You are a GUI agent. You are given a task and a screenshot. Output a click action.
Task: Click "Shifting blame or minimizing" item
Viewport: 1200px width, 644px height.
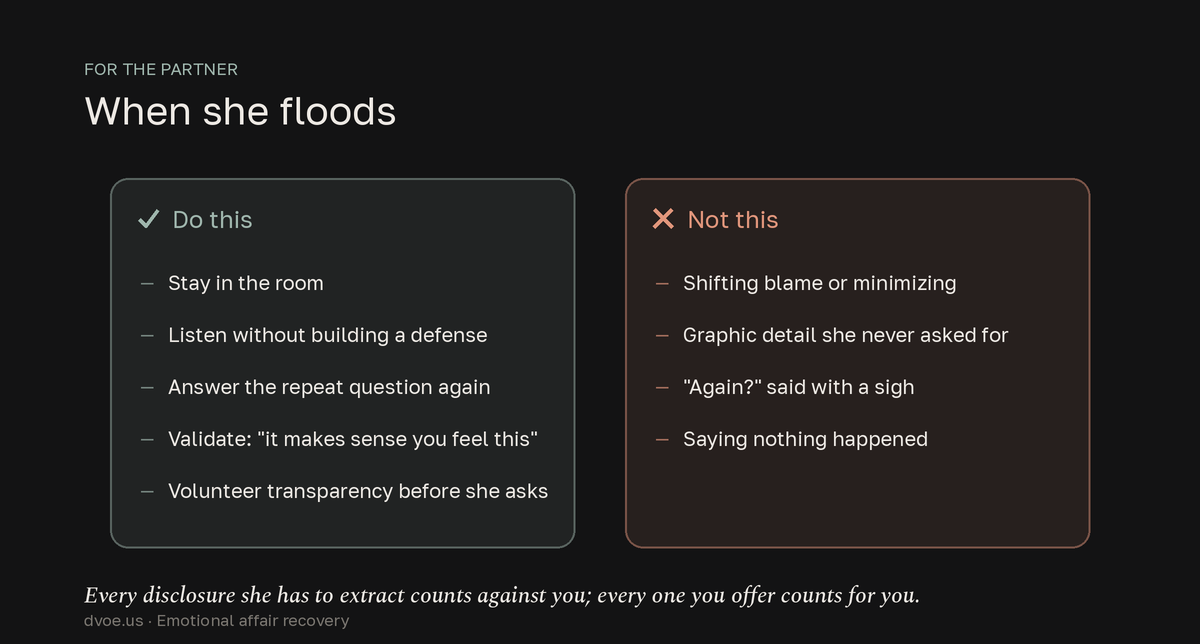[819, 283]
